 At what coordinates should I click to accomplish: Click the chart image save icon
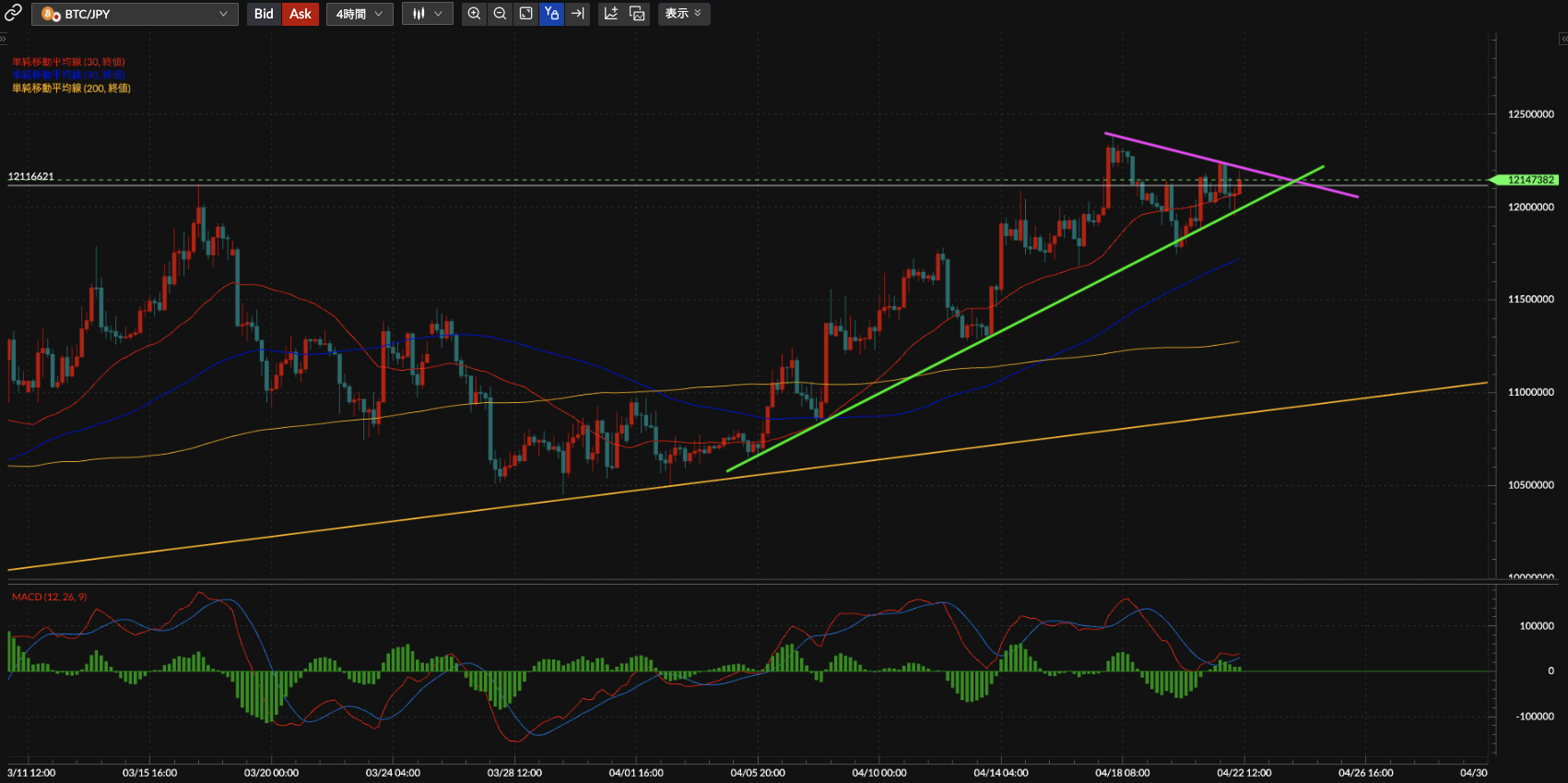(x=637, y=14)
